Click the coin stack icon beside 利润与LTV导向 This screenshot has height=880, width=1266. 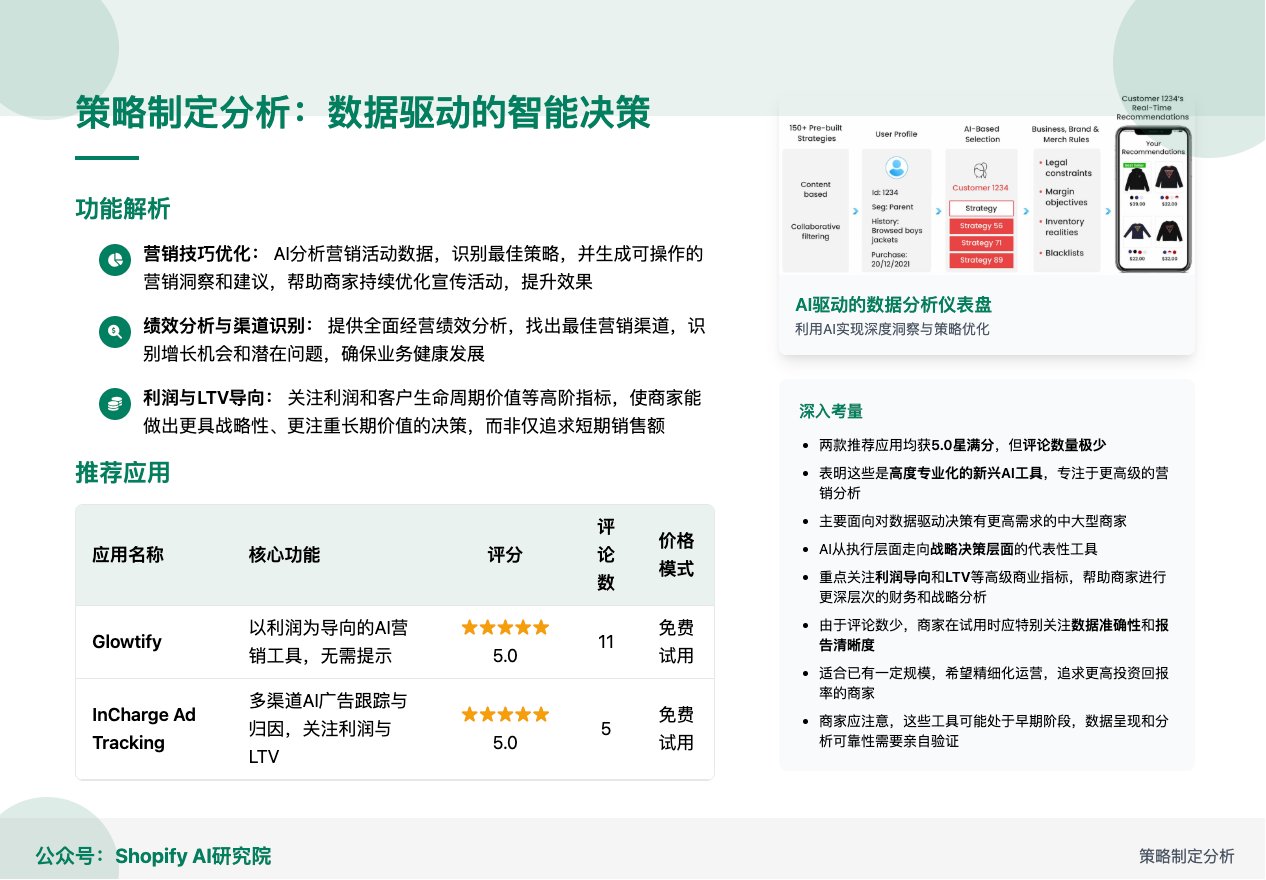click(116, 403)
